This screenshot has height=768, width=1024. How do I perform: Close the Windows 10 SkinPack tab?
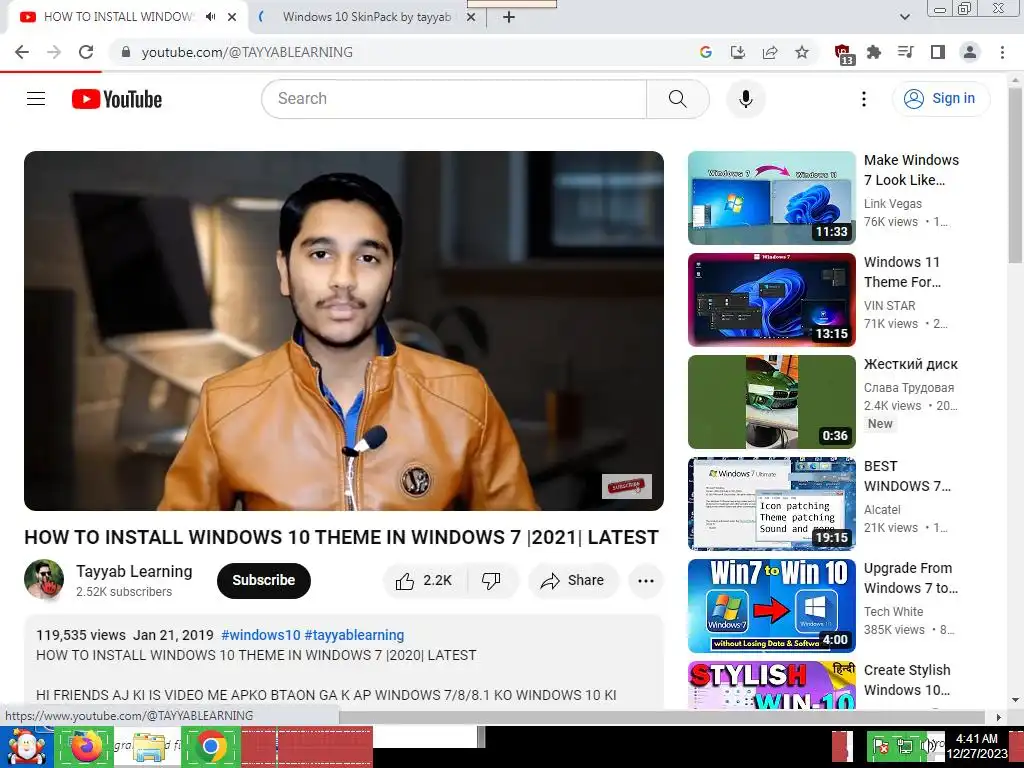(470, 17)
